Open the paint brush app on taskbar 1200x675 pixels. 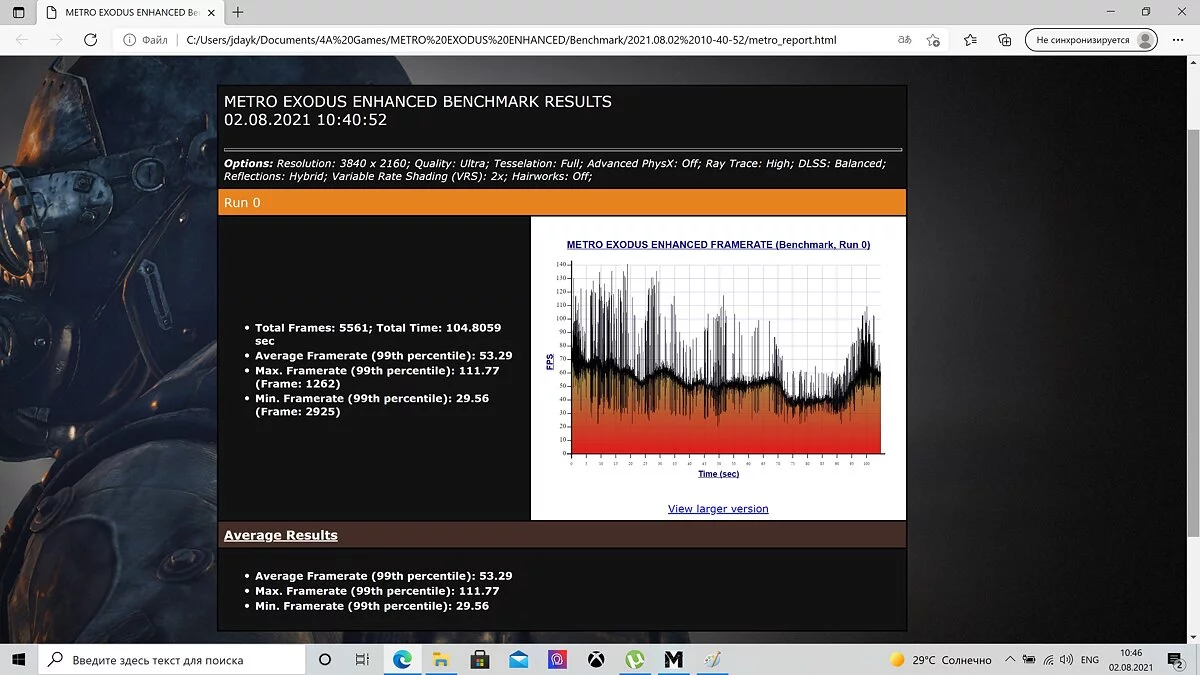tap(712, 660)
